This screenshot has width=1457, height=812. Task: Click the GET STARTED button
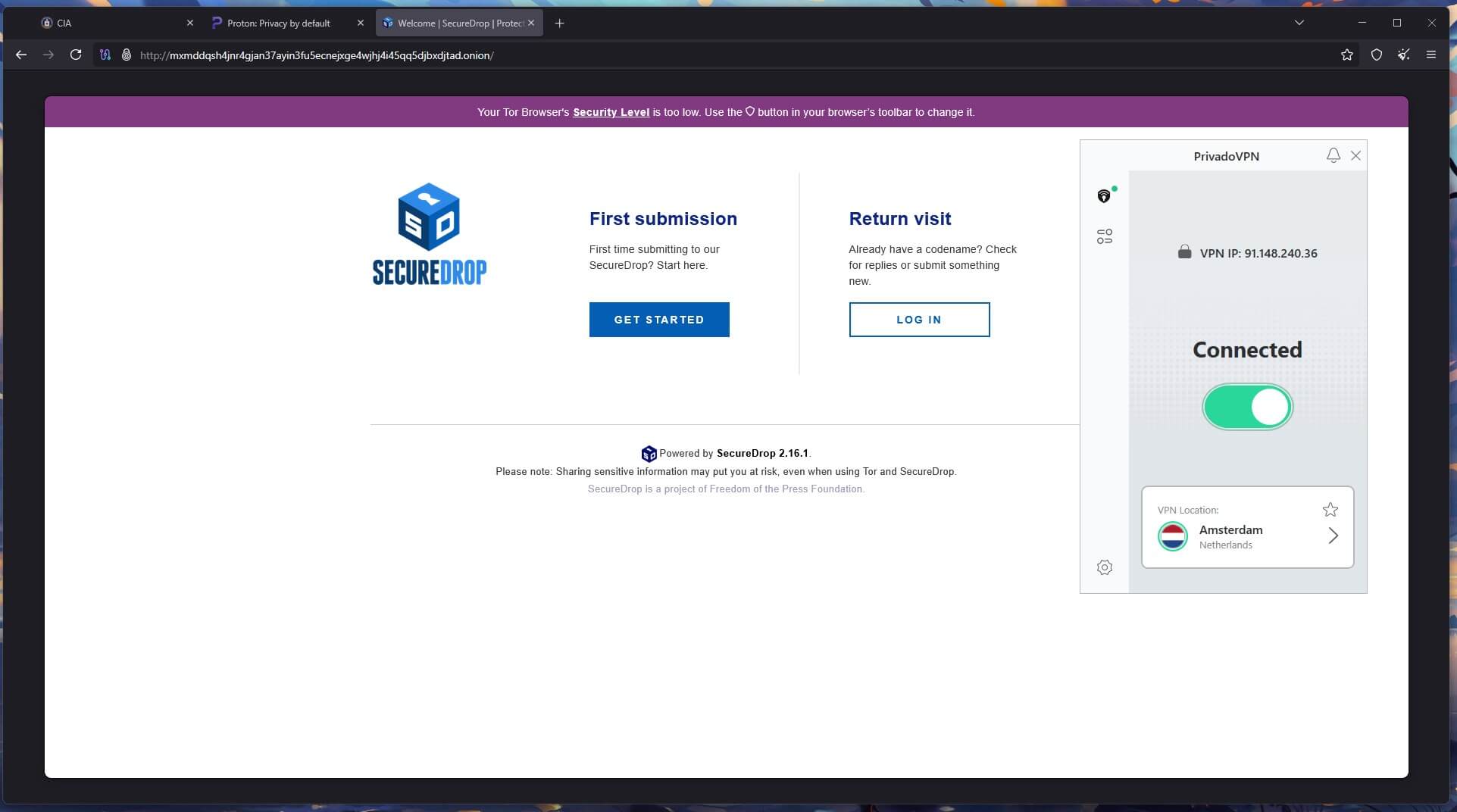(x=659, y=320)
